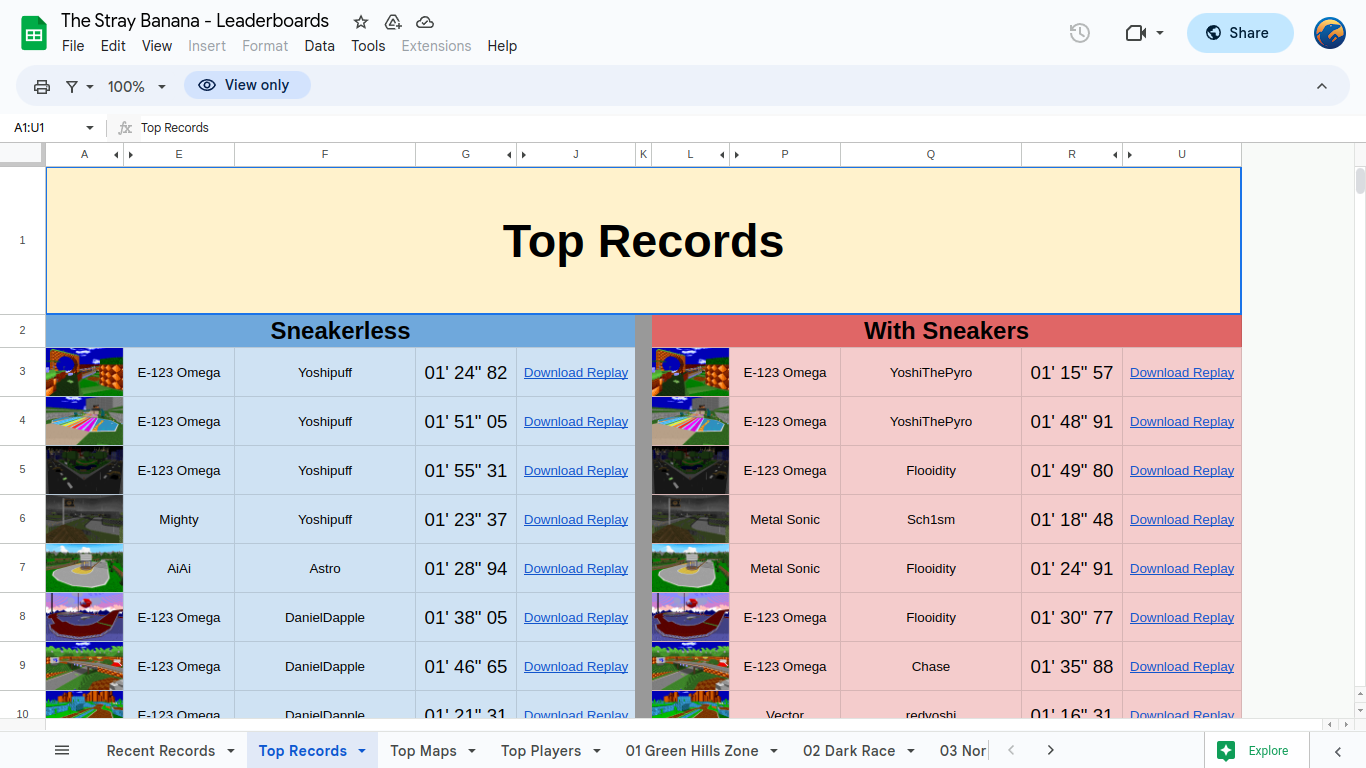Open the Name box dropdown arrow
Viewport: 1366px width, 768px height.
[89, 128]
